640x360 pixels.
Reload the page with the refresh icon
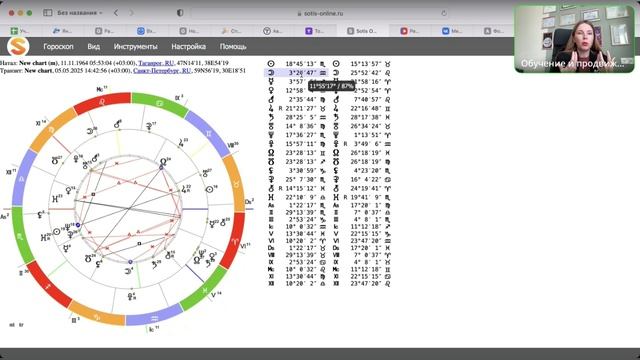point(444,13)
